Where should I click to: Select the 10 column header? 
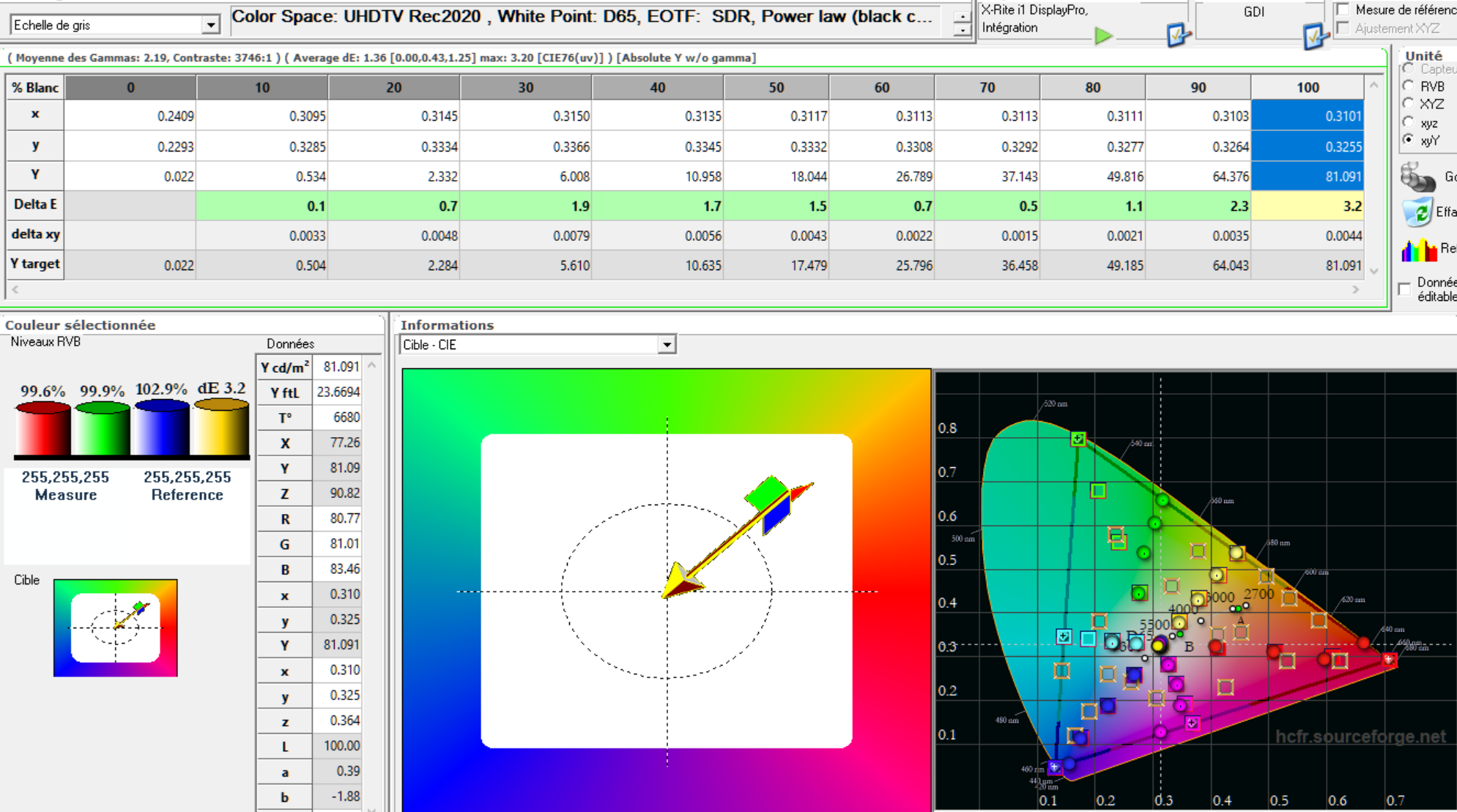262,87
